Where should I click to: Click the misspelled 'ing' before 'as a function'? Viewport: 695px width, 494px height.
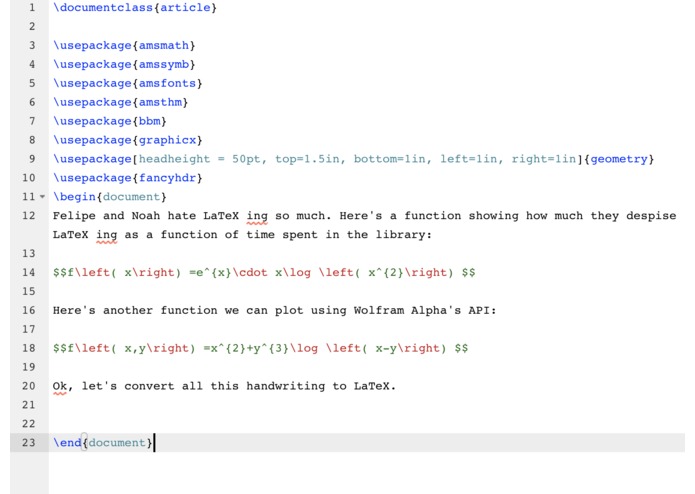[x=107, y=235]
